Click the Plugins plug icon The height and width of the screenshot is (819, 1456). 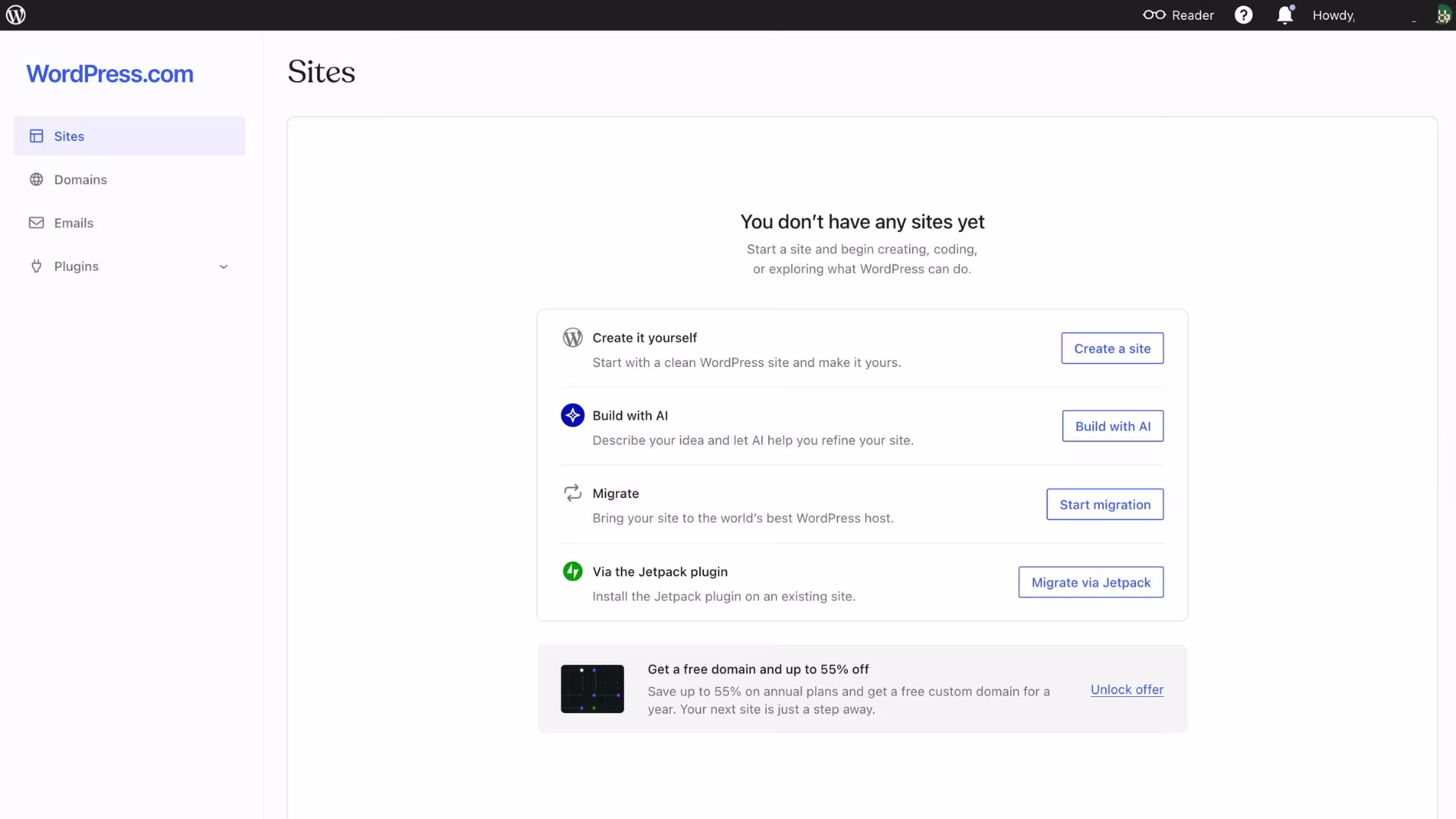pyautogui.click(x=36, y=266)
